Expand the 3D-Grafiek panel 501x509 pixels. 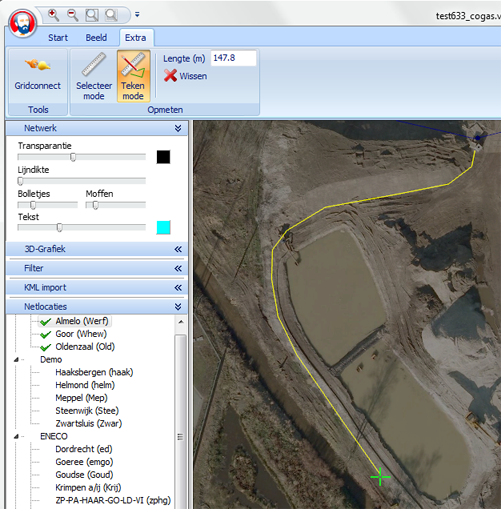[178, 249]
